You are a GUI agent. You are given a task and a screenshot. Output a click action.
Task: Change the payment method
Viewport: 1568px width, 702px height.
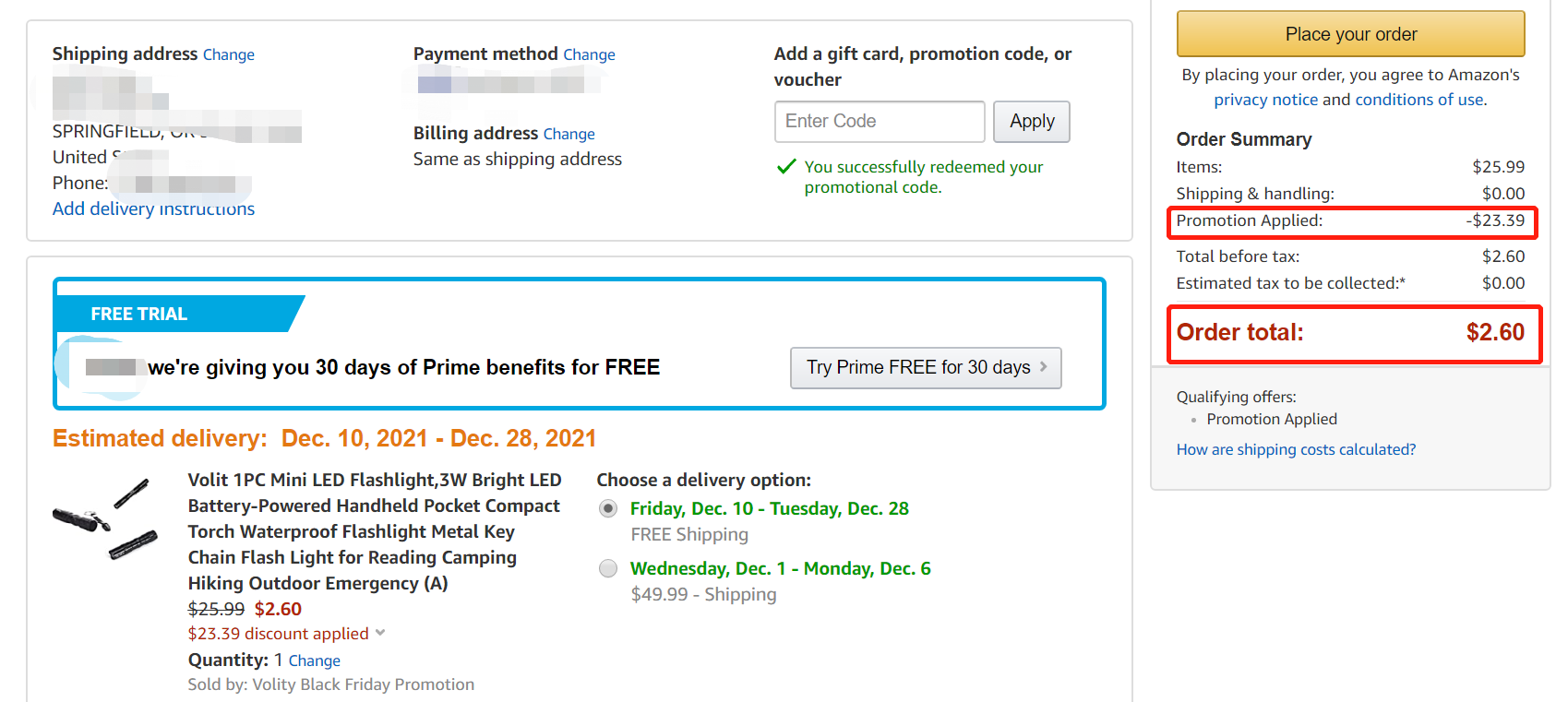click(589, 54)
